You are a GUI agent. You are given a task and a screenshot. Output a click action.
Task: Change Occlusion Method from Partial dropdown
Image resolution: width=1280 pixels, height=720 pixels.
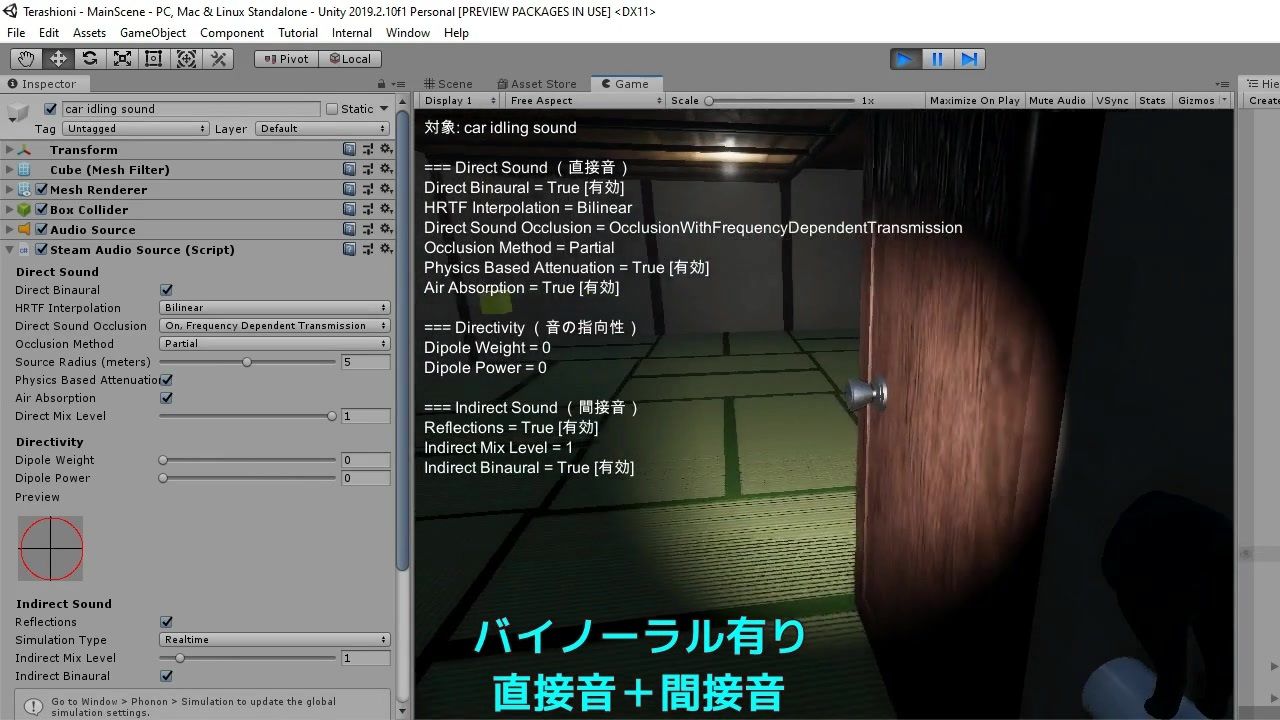click(x=273, y=343)
